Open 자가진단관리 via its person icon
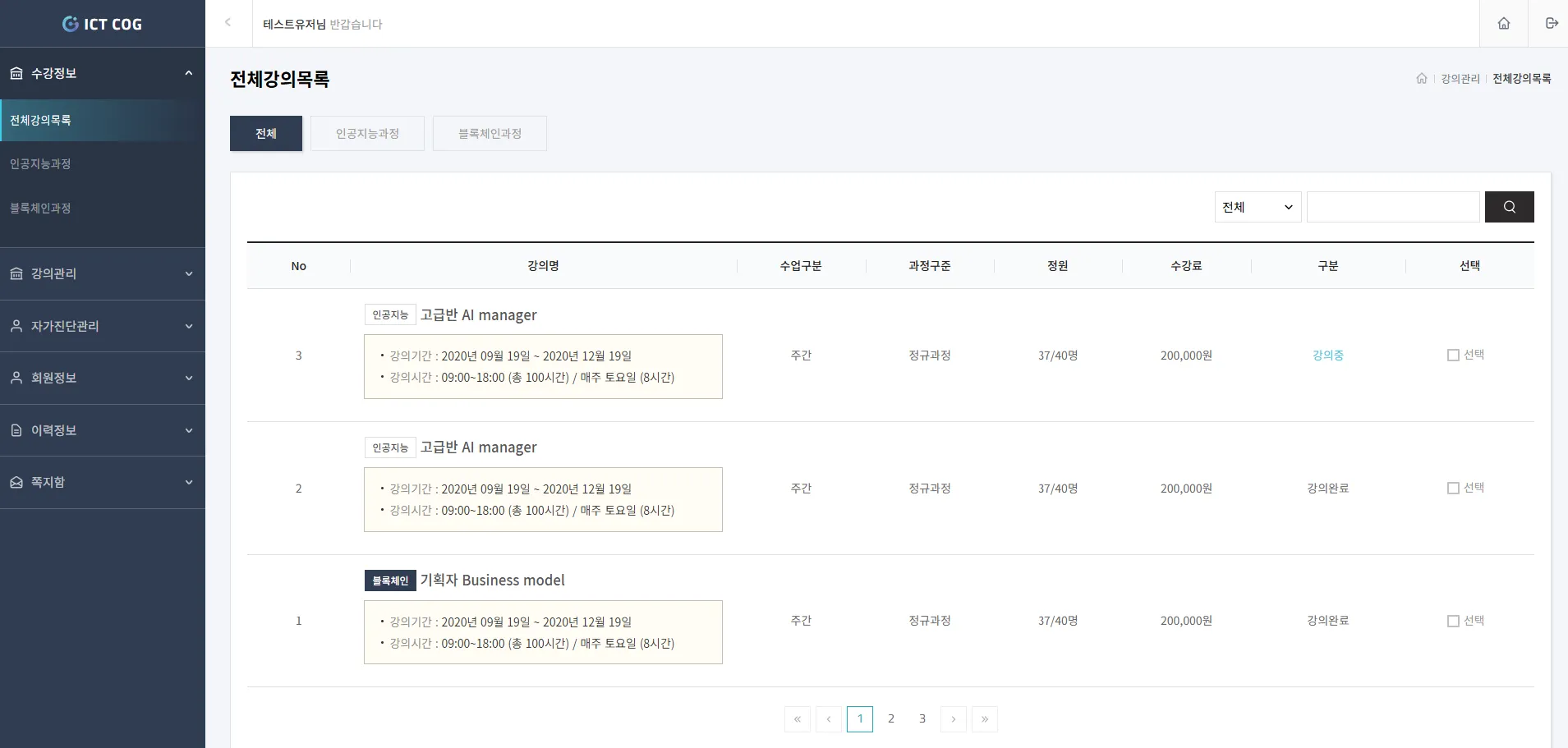 point(16,326)
